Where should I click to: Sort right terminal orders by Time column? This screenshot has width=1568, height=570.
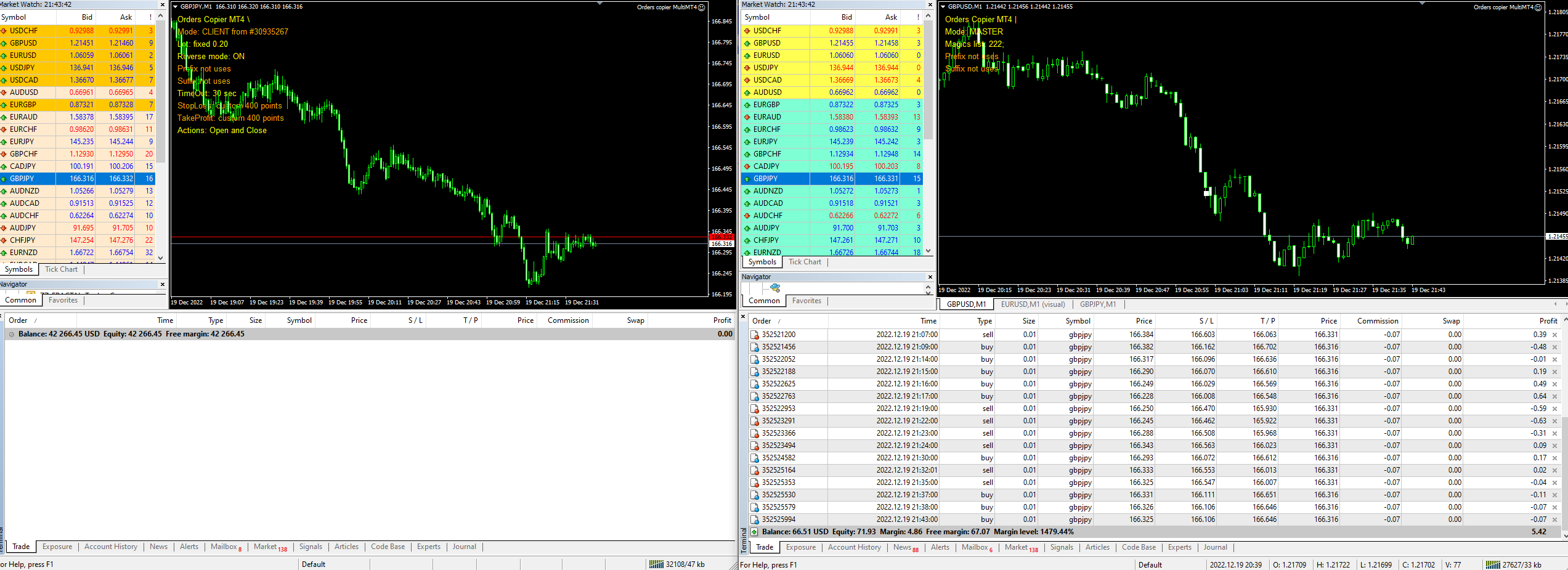pos(884,321)
